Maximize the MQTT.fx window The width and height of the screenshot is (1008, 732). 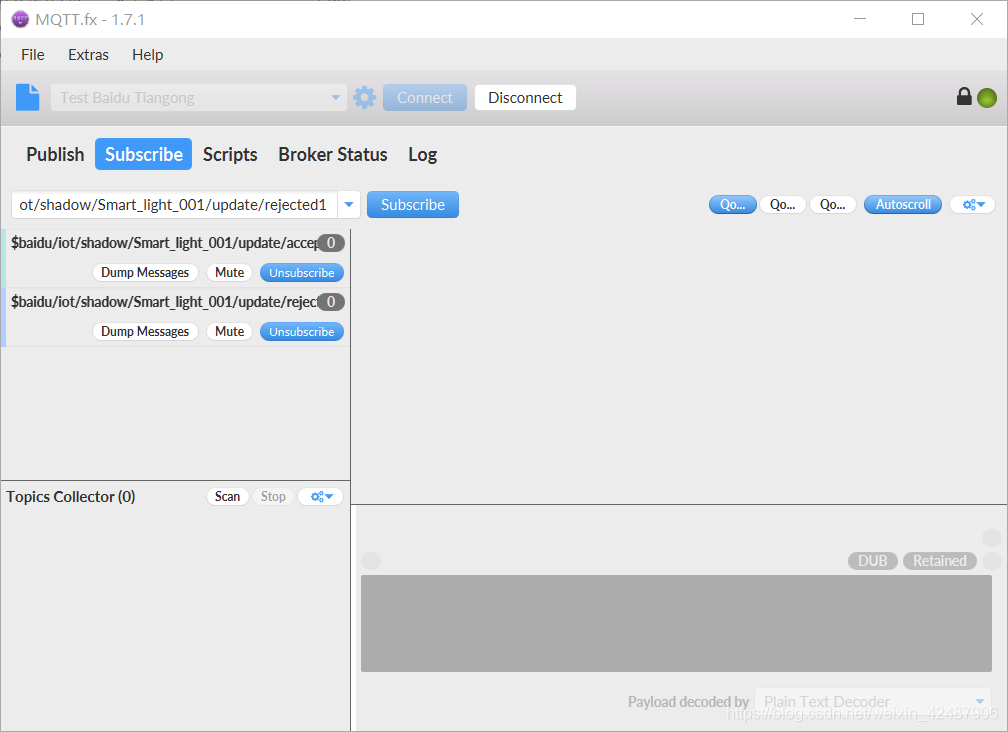918,19
